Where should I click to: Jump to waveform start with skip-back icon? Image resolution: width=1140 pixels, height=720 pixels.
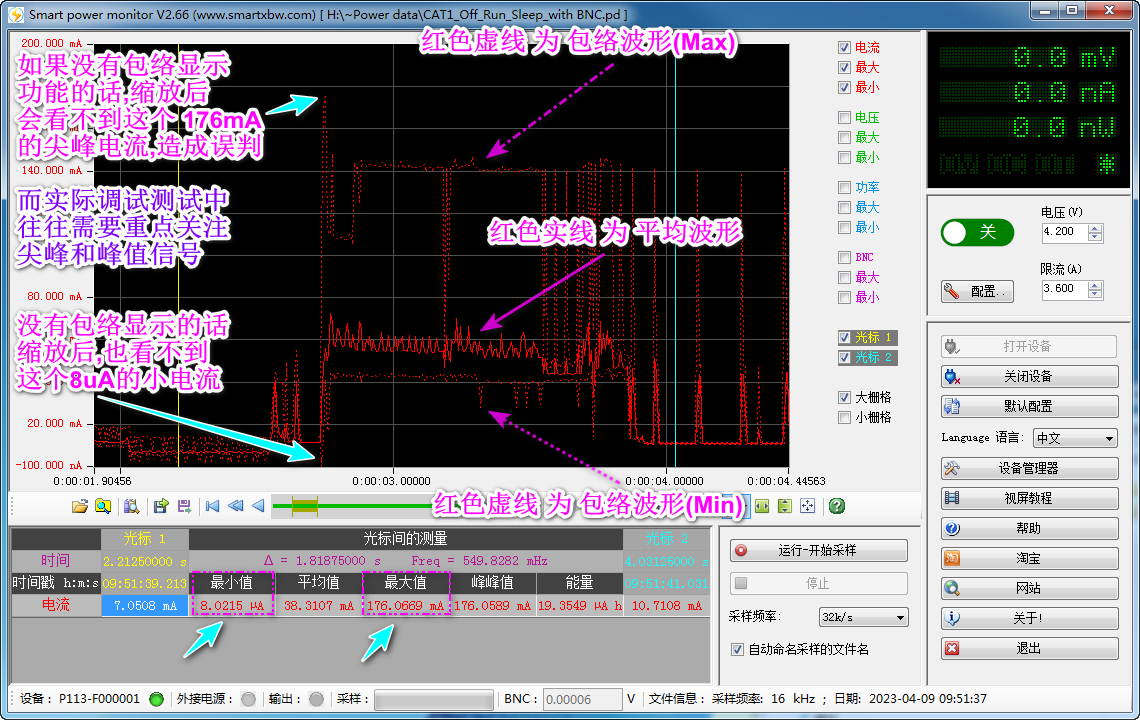(211, 507)
